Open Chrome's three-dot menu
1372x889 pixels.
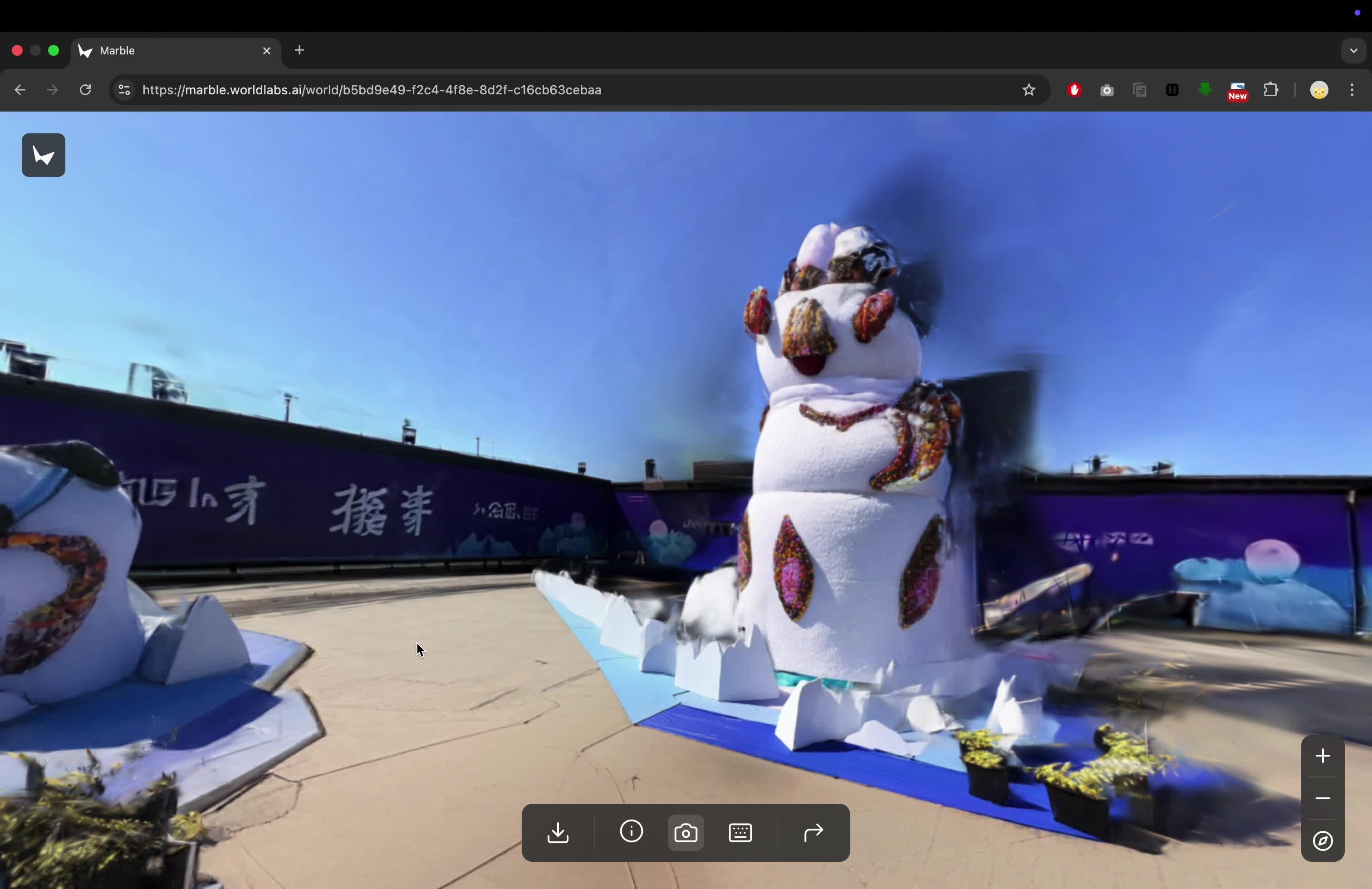click(1352, 90)
